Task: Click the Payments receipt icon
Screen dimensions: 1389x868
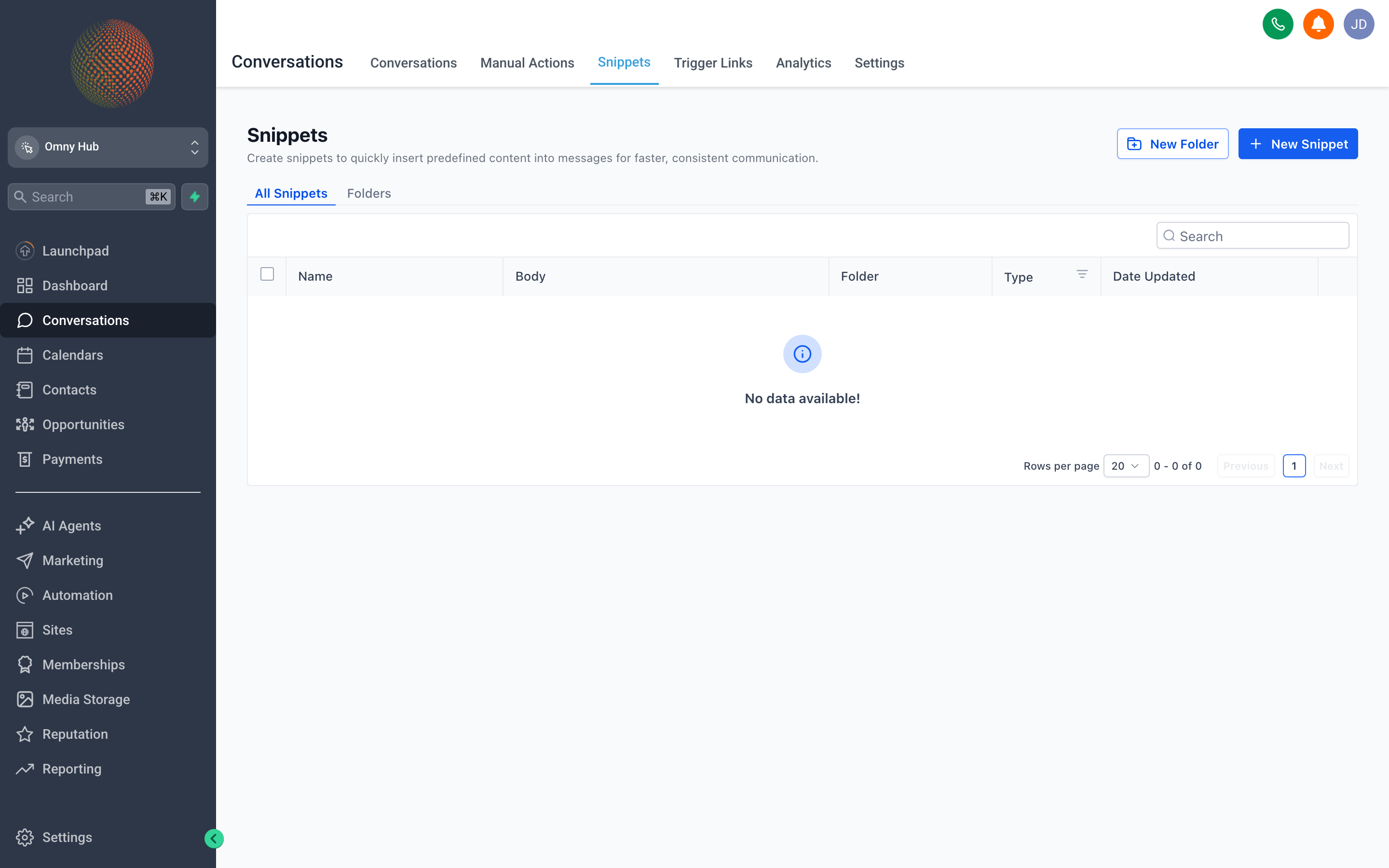Action: [25, 459]
